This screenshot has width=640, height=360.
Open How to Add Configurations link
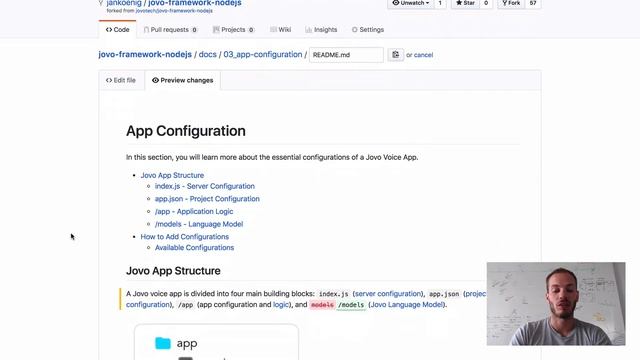point(184,237)
